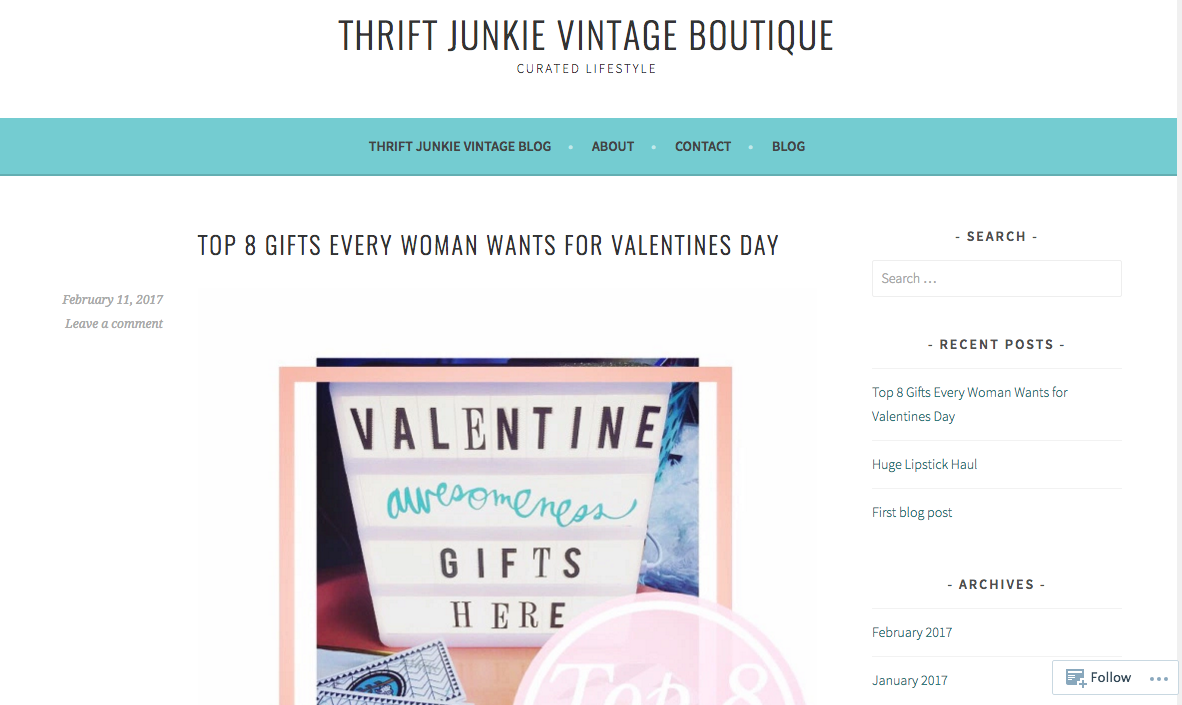1182x705 pixels.
Task: Open the Top 8 Gifts post title
Action: coord(488,245)
